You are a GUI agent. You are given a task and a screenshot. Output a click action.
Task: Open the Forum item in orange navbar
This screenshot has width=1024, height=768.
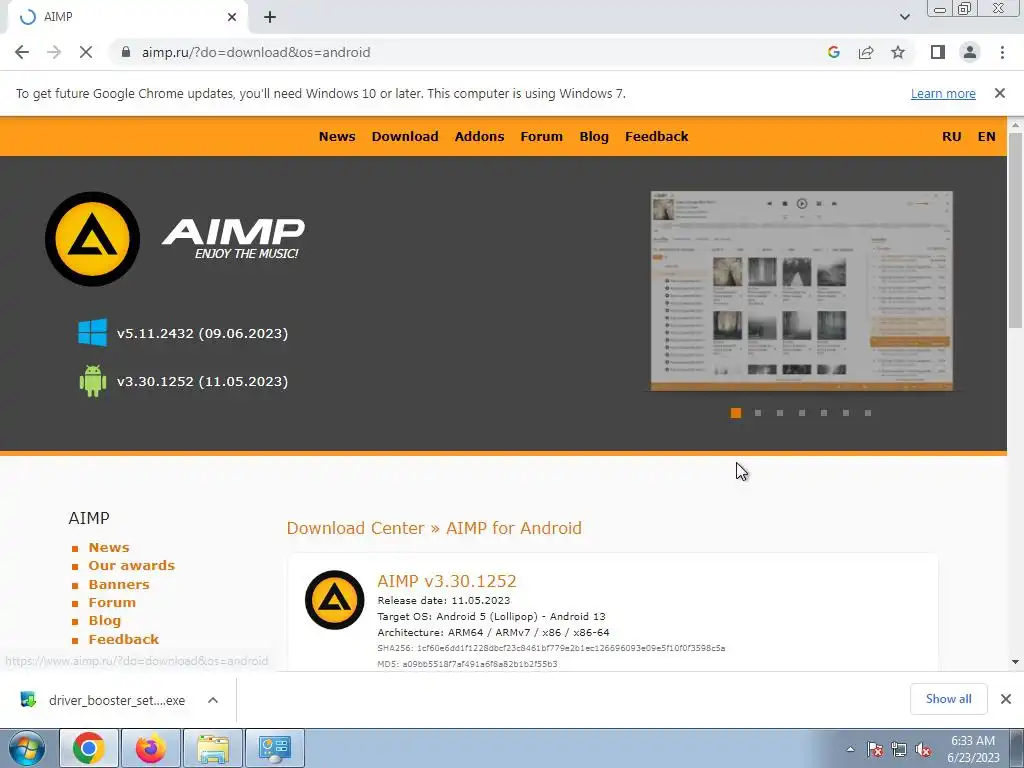pyautogui.click(x=541, y=136)
